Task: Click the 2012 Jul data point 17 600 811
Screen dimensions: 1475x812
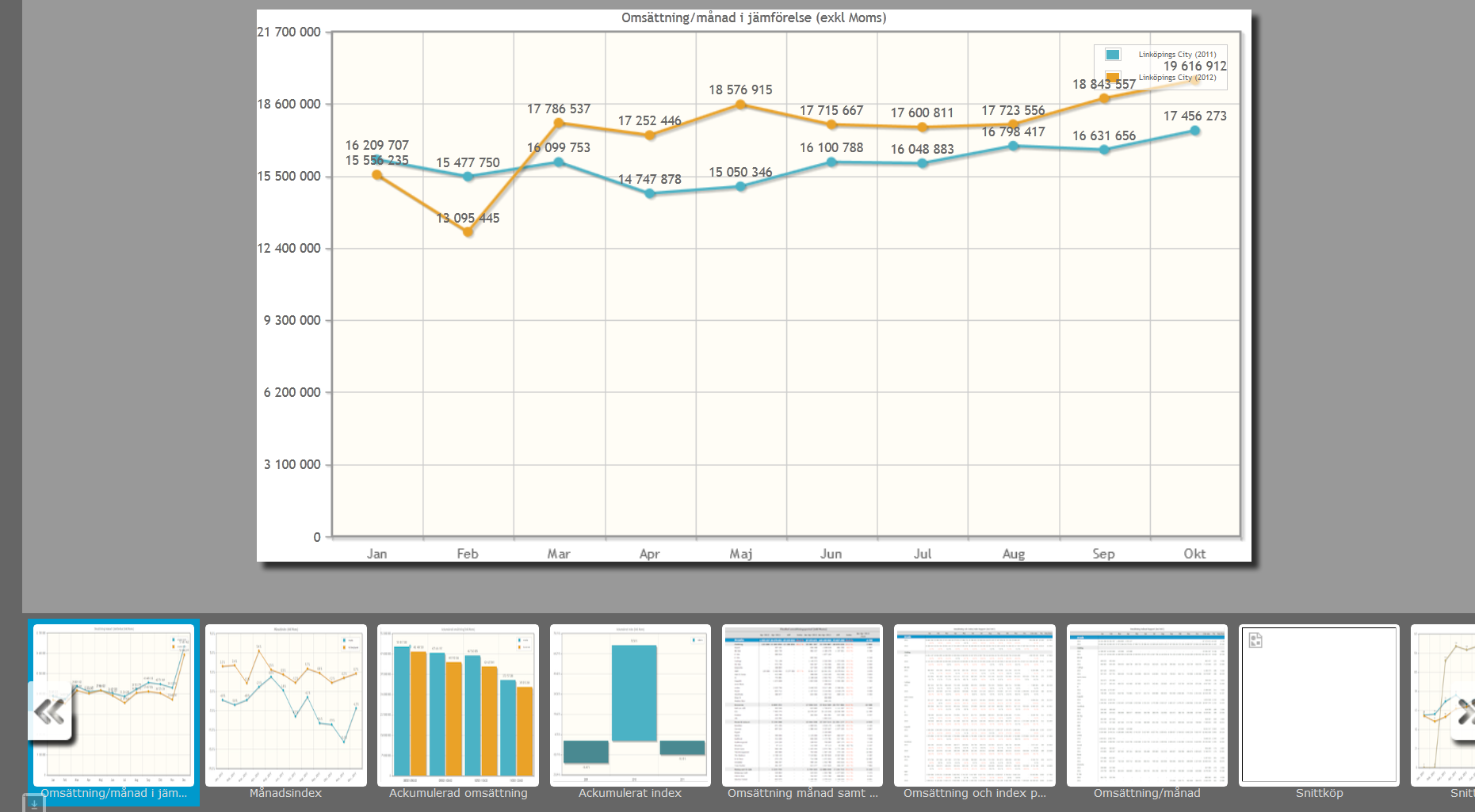Action: point(923,128)
